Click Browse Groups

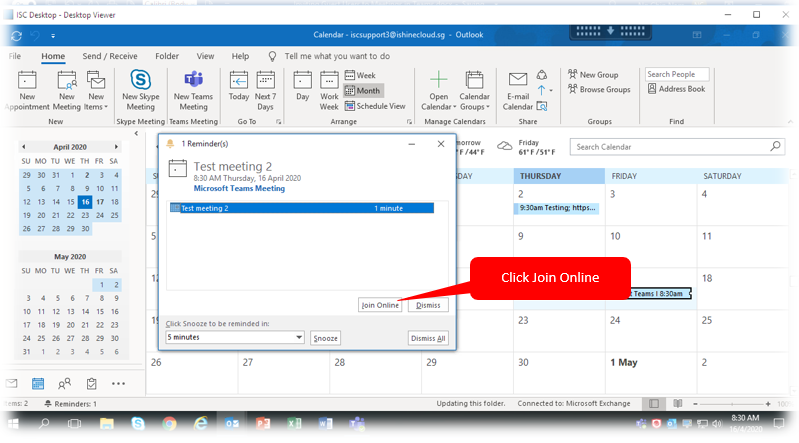click(599, 89)
